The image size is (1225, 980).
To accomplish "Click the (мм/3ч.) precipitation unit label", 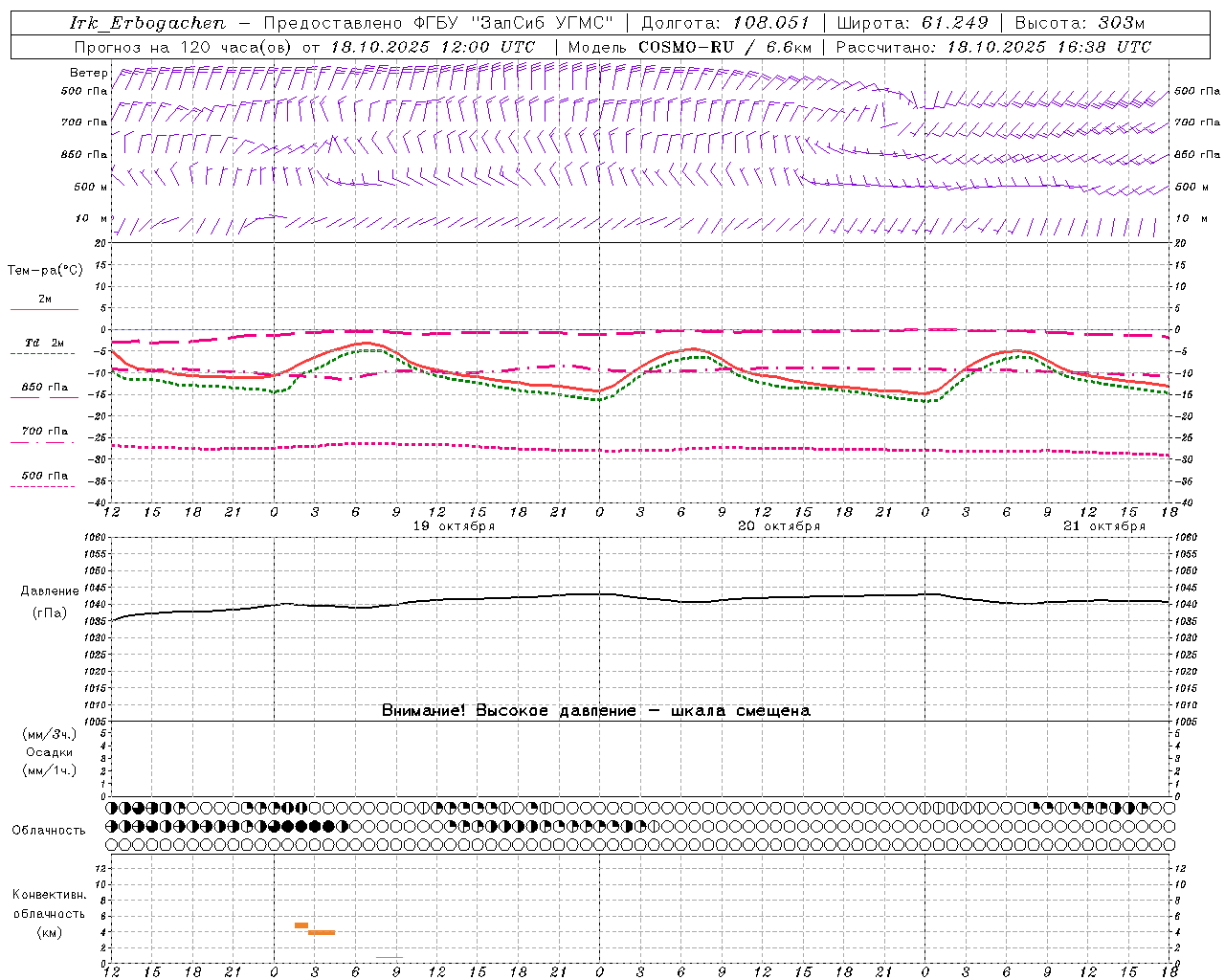I will [x=50, y=734].
